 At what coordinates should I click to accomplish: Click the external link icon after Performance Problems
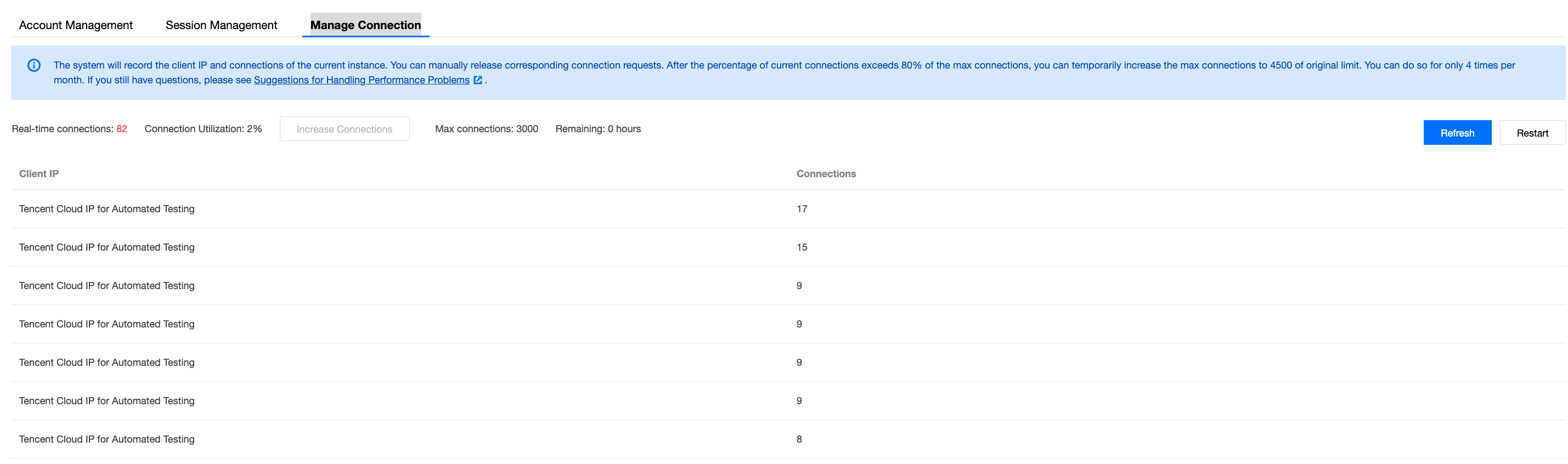point(478,80)
